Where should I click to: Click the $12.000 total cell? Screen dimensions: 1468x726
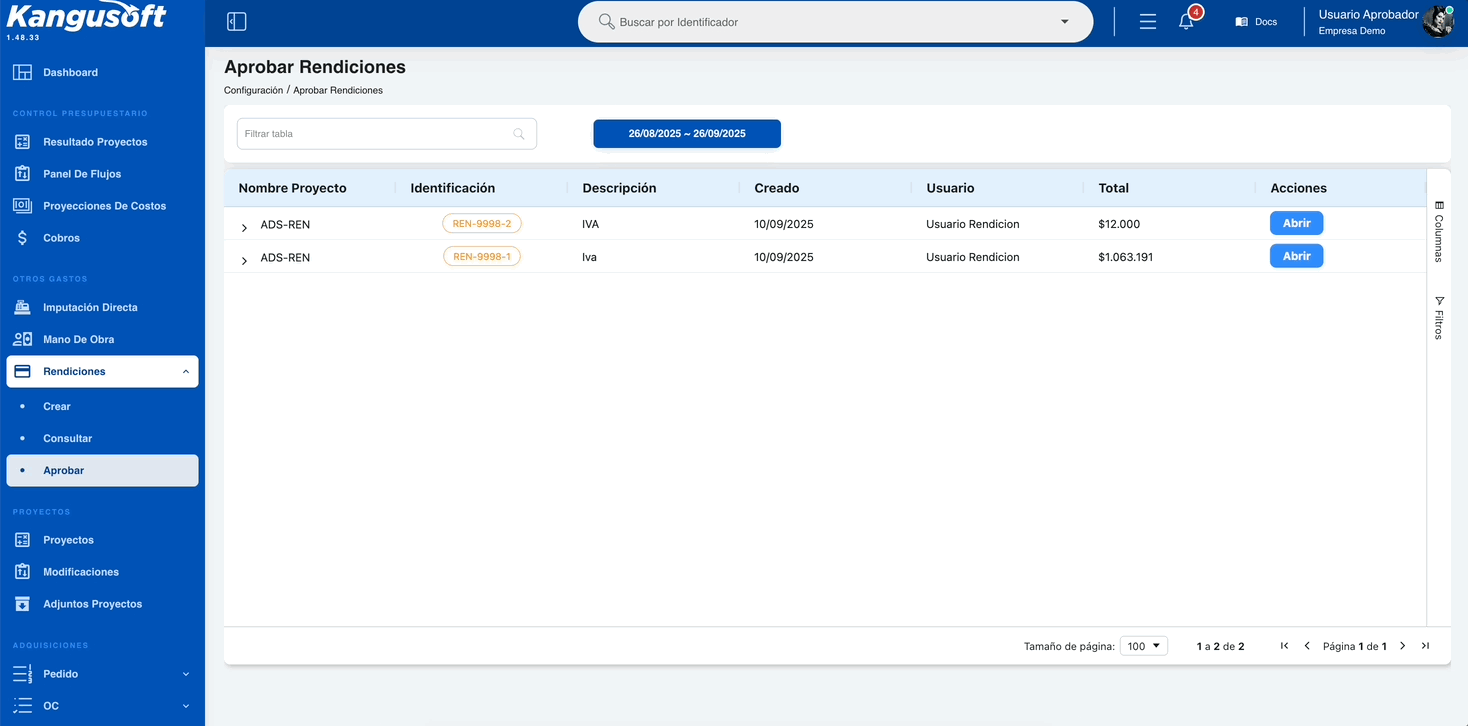1119,224
